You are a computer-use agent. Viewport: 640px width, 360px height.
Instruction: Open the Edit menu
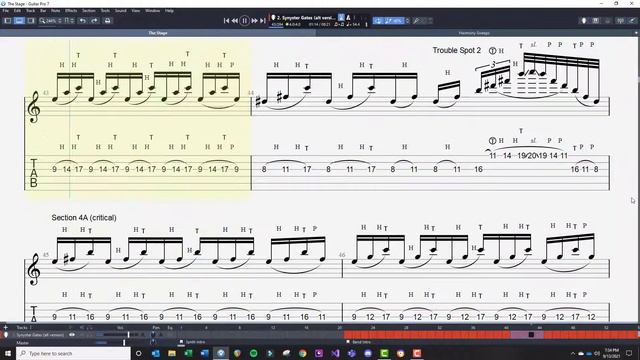pyautogui.click(x=17, y=11)
